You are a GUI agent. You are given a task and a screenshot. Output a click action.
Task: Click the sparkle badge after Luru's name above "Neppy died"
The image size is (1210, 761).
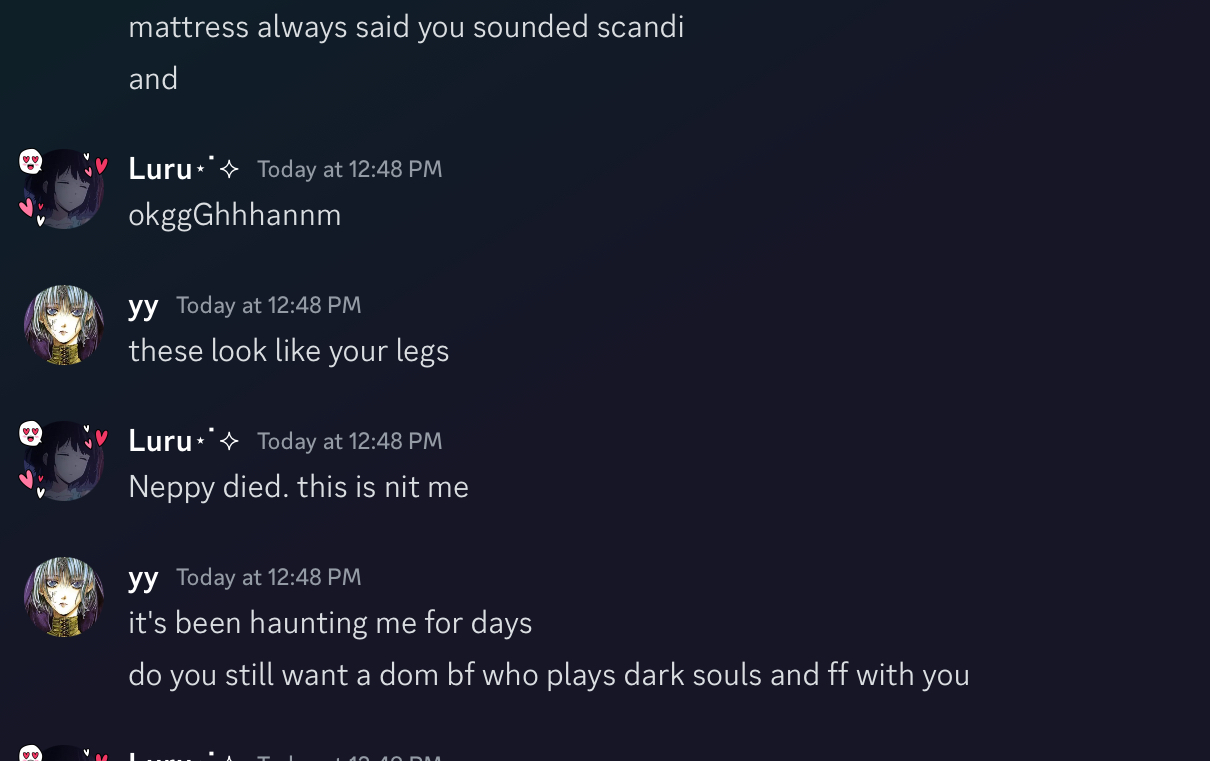click(x=229, y=441)
